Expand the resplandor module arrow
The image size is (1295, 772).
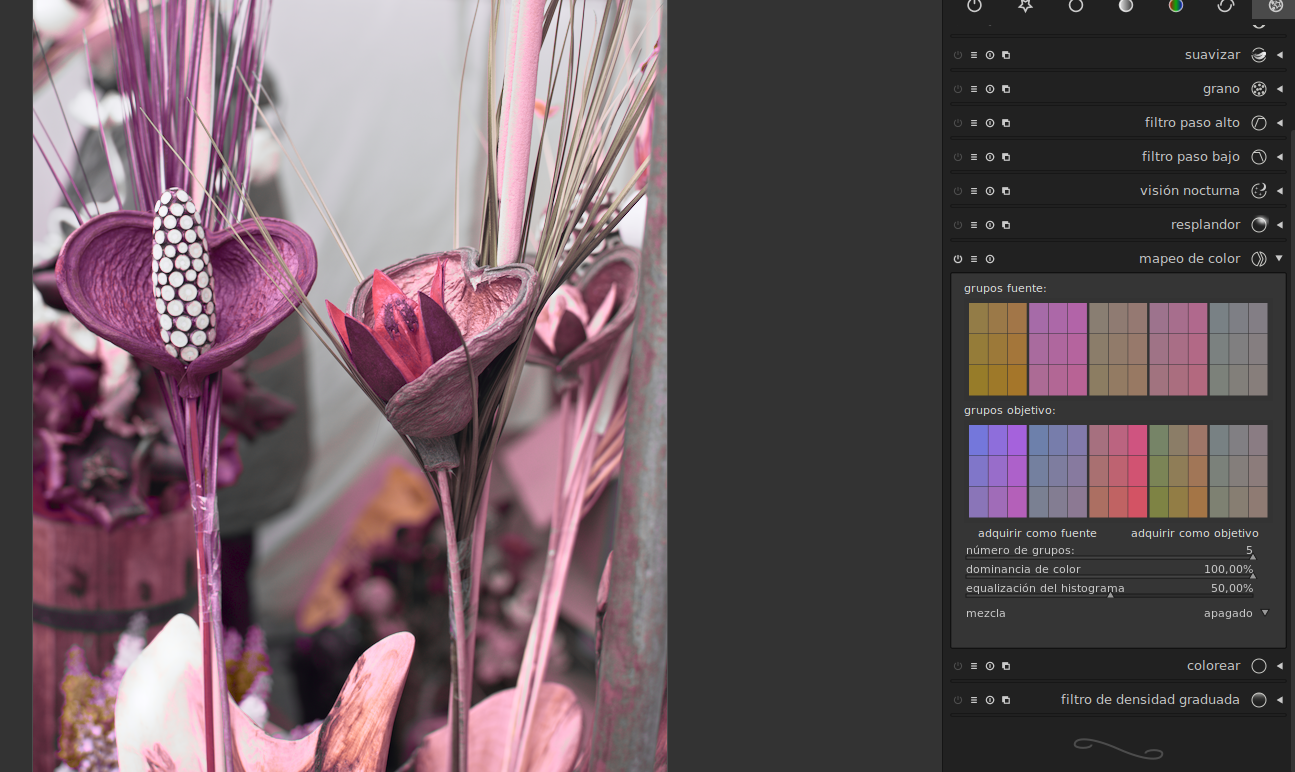pyautogui.click(x=1280, y=225)
